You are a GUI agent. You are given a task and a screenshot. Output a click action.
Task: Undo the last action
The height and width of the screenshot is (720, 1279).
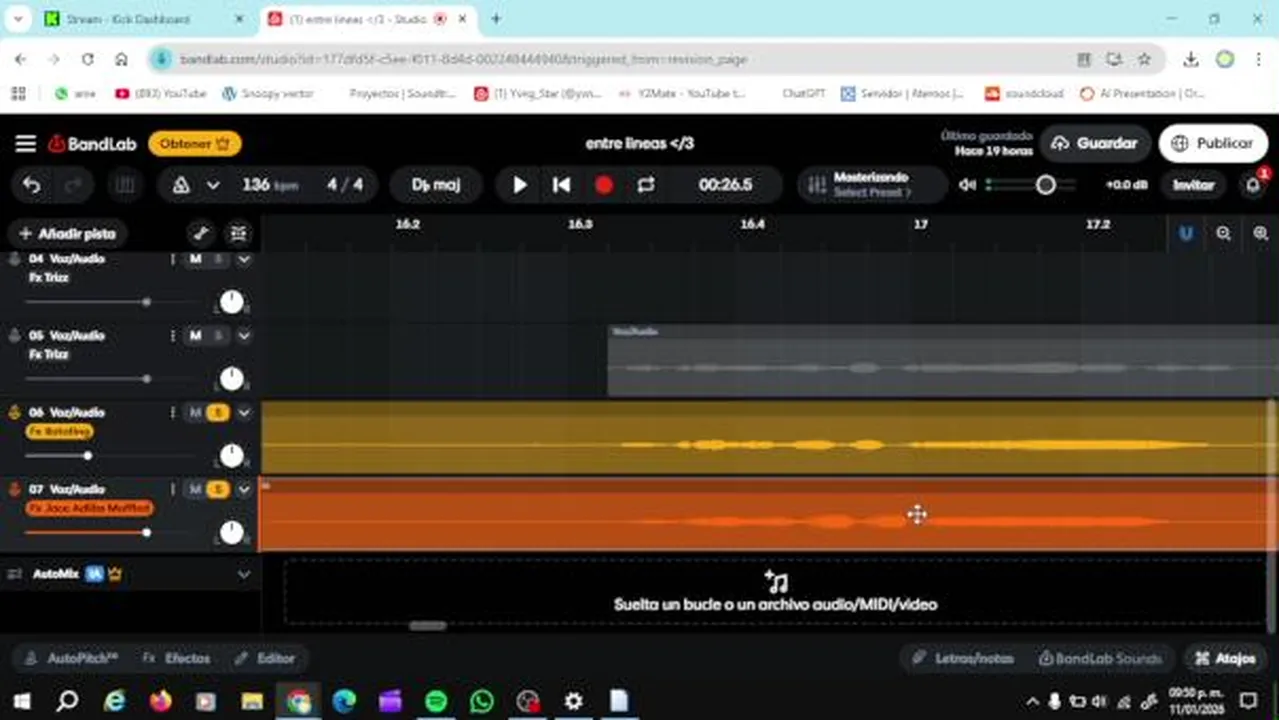click(x=32, y=185)
